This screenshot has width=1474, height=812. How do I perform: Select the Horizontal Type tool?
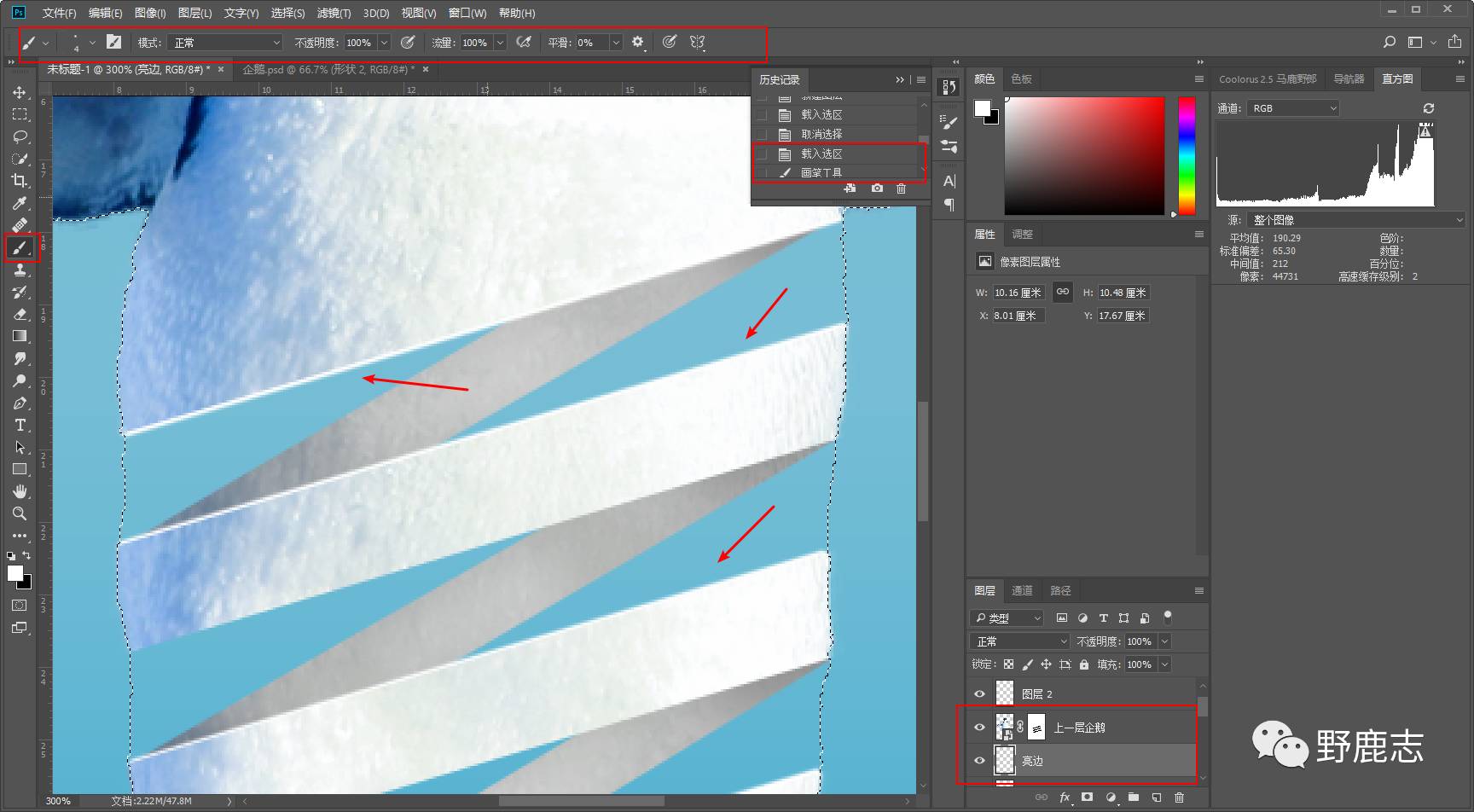pyautogui.click(x=20, y=425)
